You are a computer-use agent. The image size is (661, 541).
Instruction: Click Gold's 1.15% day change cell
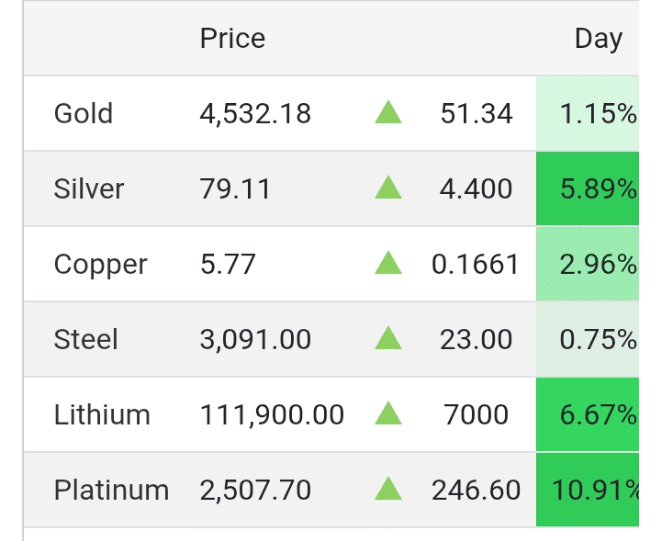point(597,114)
